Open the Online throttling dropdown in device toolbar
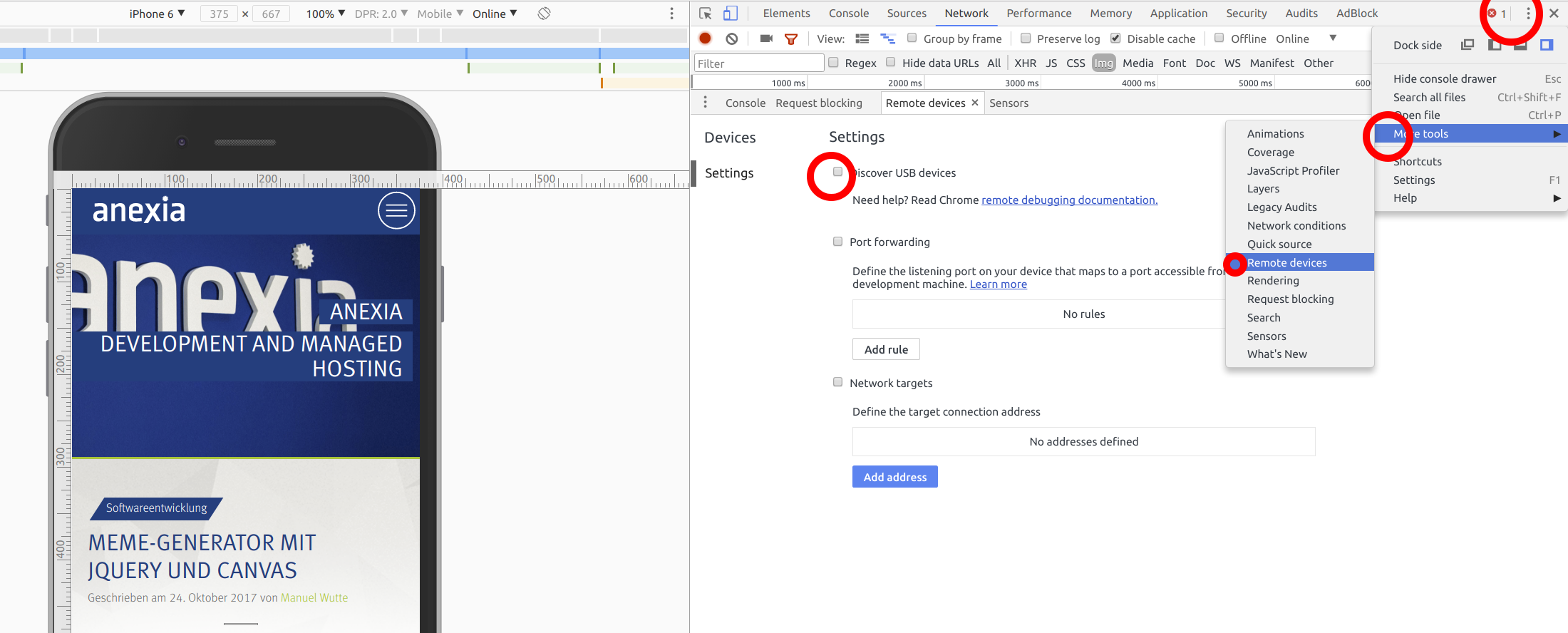Screen dimensions: 1568x633 coord(495,14)
